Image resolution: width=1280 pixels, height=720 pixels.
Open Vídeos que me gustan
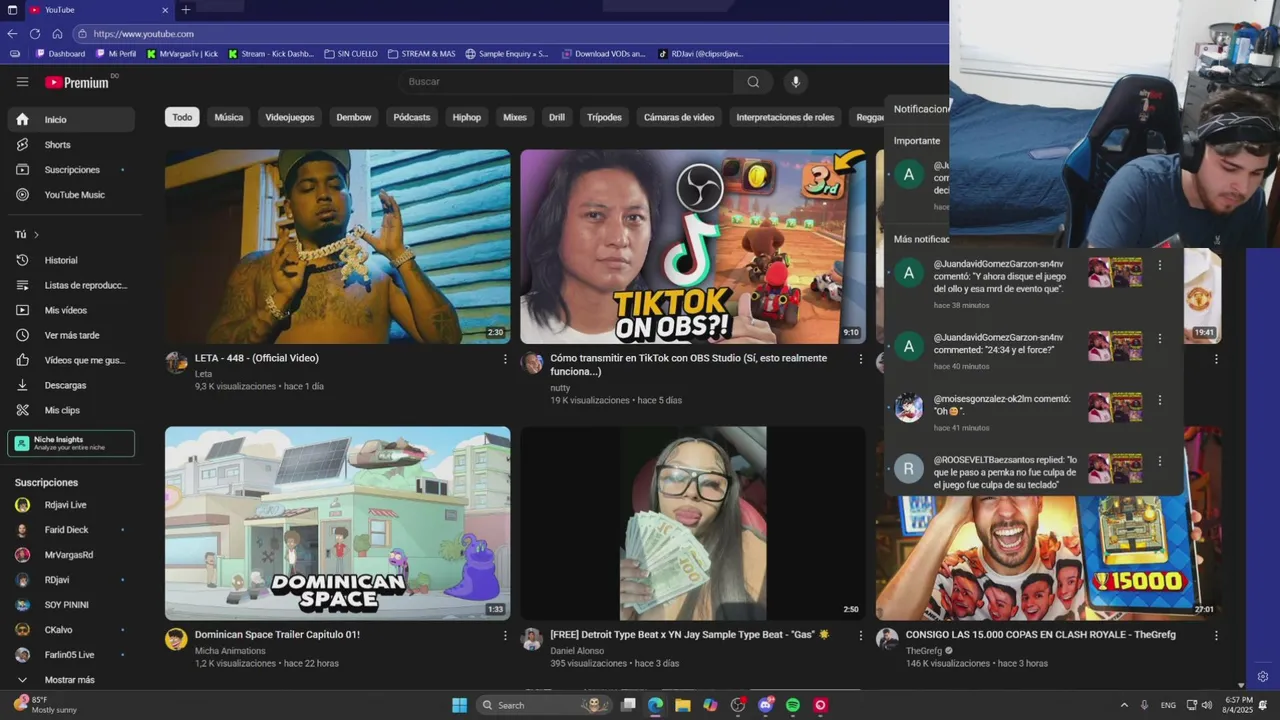pos(70,360)
